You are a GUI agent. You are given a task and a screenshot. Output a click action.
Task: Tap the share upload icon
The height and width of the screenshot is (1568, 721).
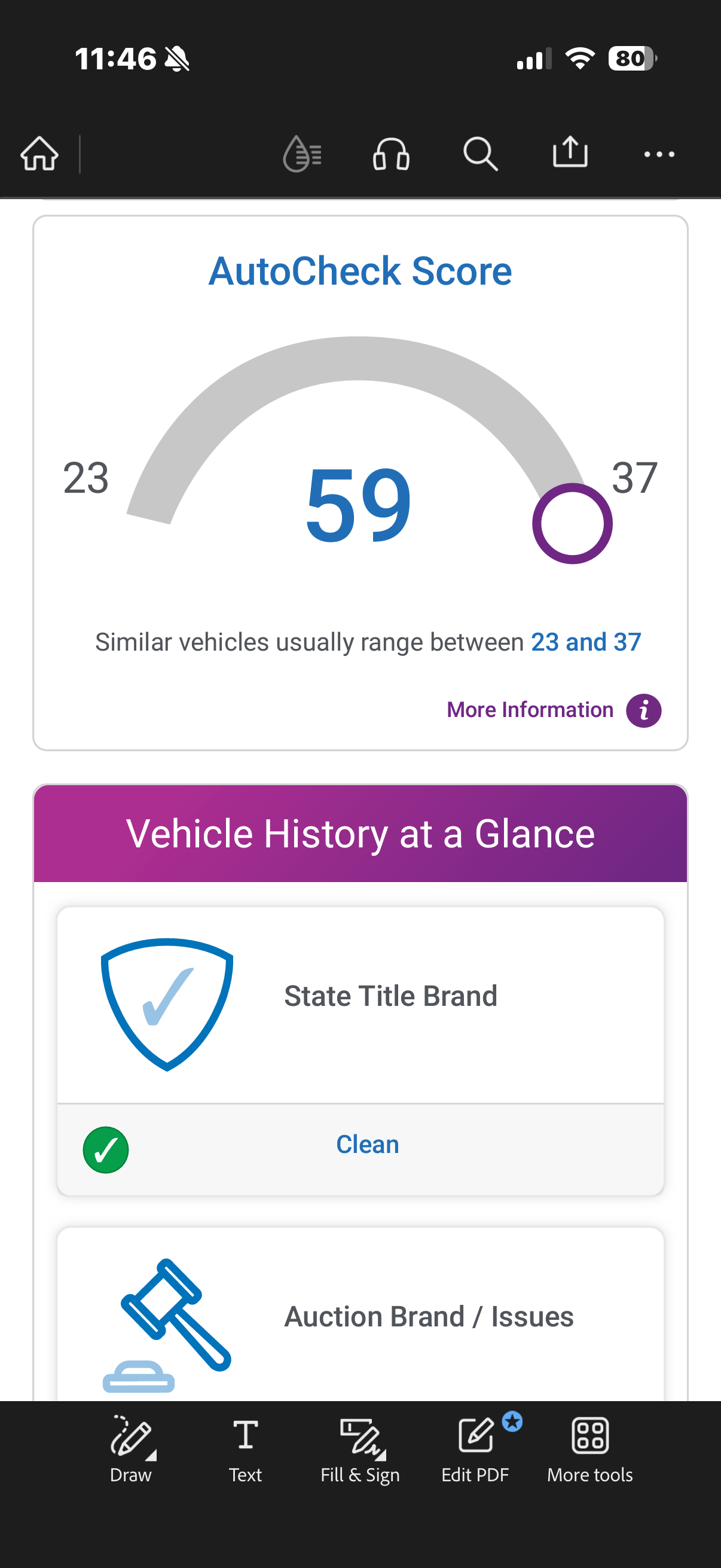570,152
